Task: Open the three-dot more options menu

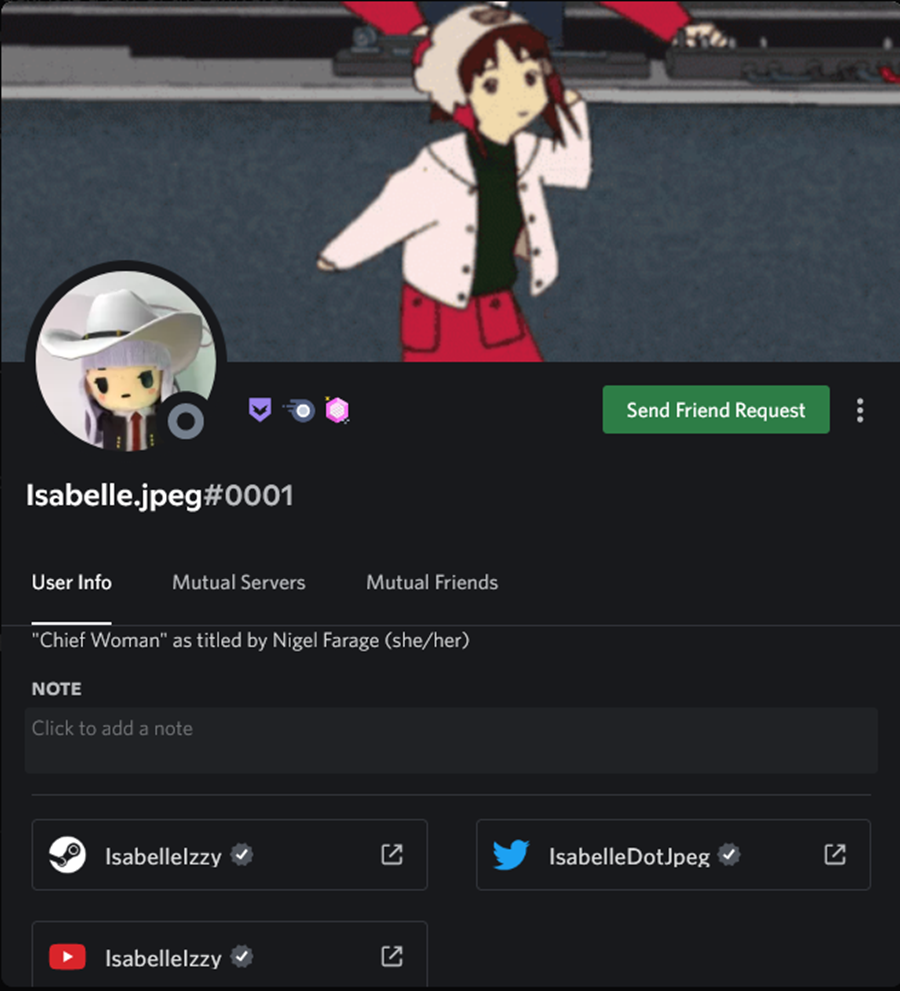Action: (x=860, y=410)
